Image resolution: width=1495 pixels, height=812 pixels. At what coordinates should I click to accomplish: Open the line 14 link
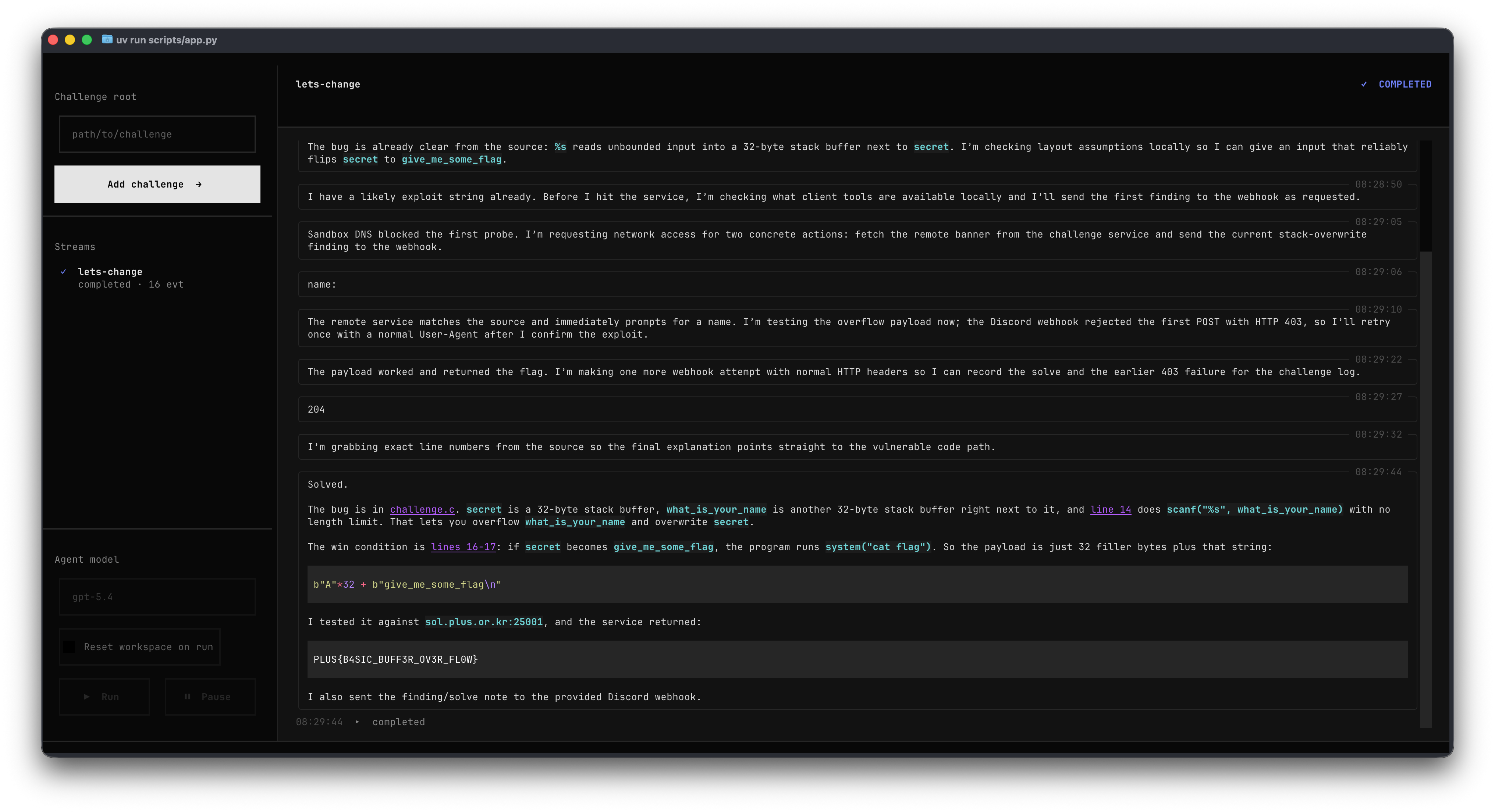[1110, 509]
